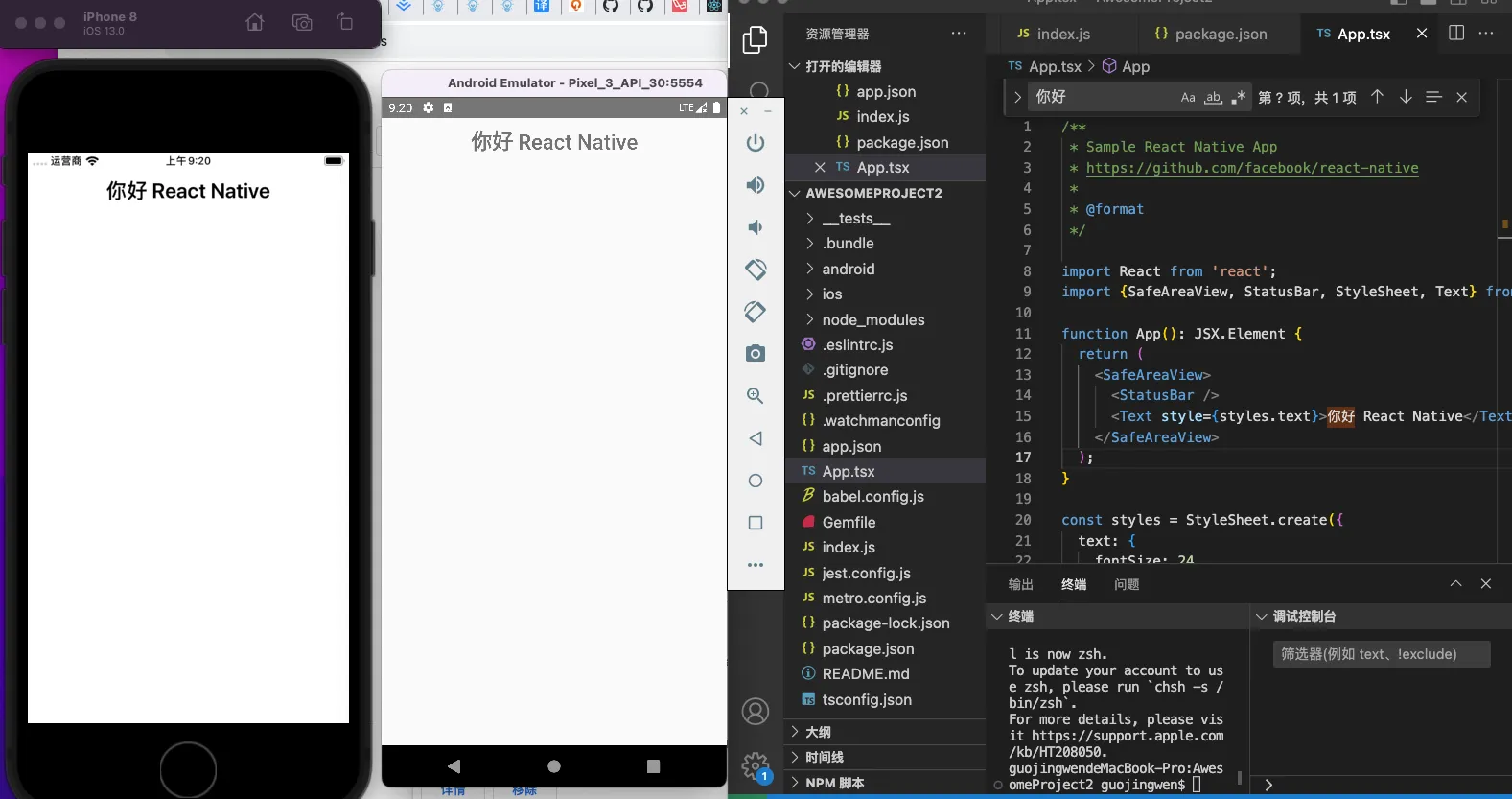
Task: Open README.md in file tree
Action: click(x=885, y=674)
